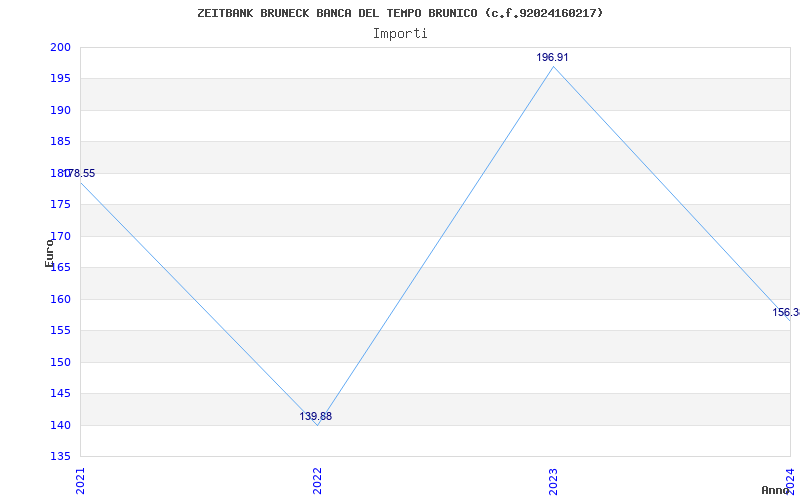
Task: Click the chart title ZEITBANK BRUNECK BANCA DEL TEMPO BRUNICO
Action: point(400,13)
